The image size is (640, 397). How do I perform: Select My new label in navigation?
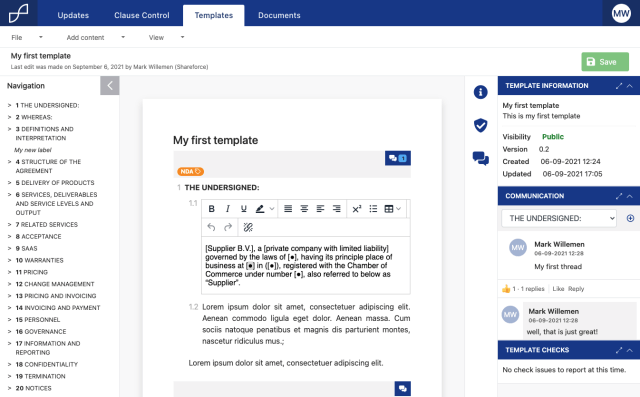coord(33,150)
